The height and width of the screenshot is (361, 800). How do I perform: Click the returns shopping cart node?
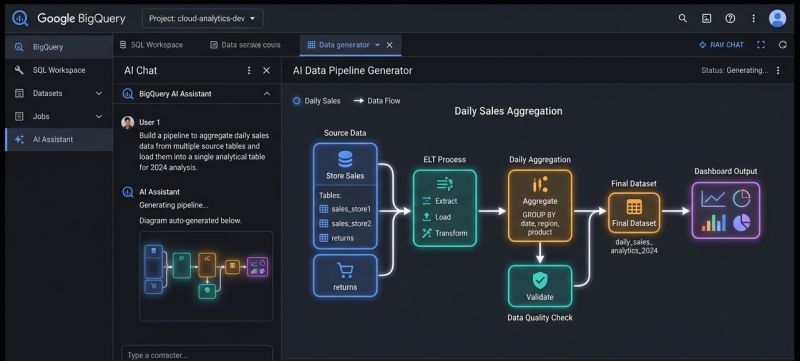[x=345, y=275]
